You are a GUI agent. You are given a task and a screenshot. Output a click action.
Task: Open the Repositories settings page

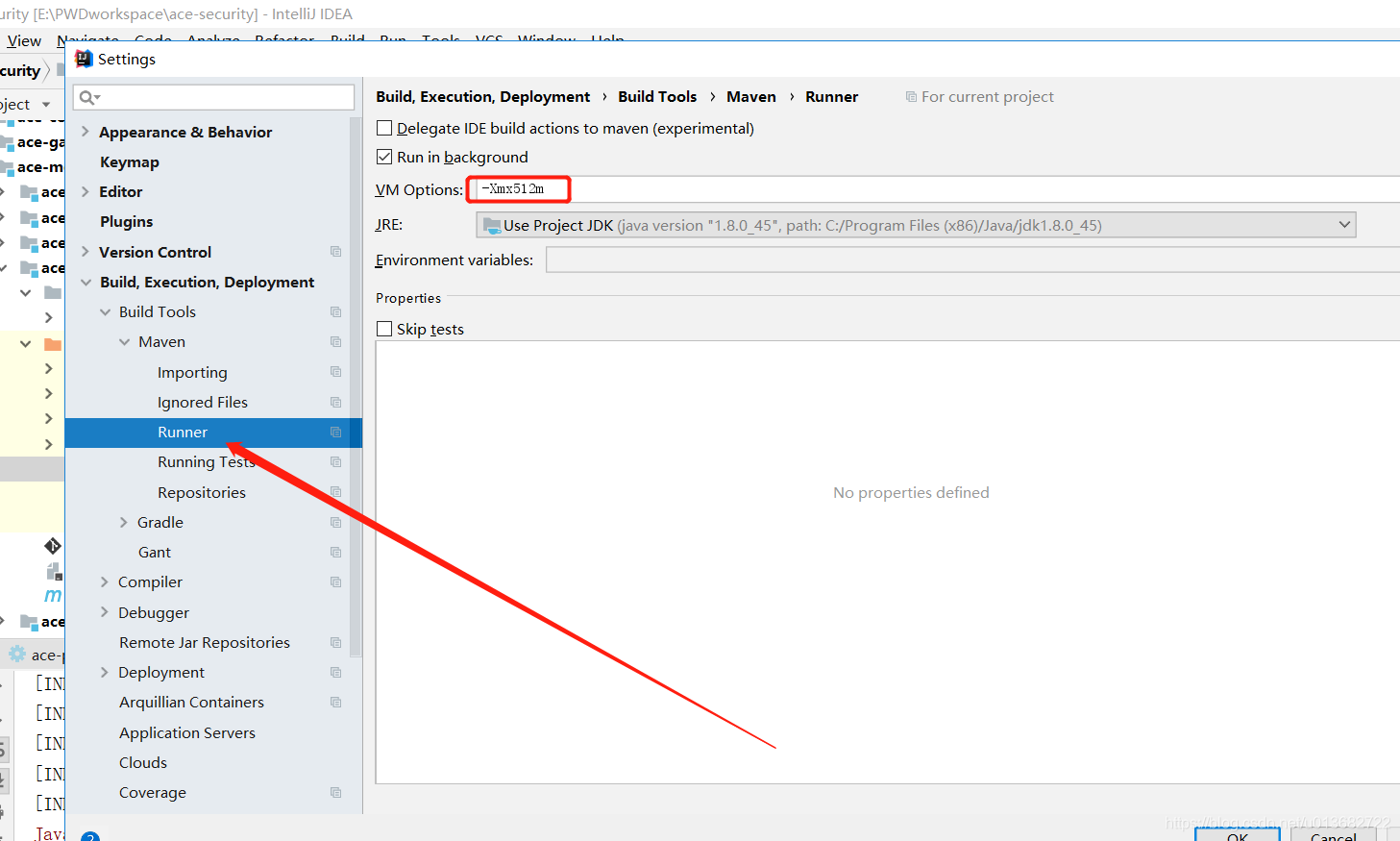202,492
